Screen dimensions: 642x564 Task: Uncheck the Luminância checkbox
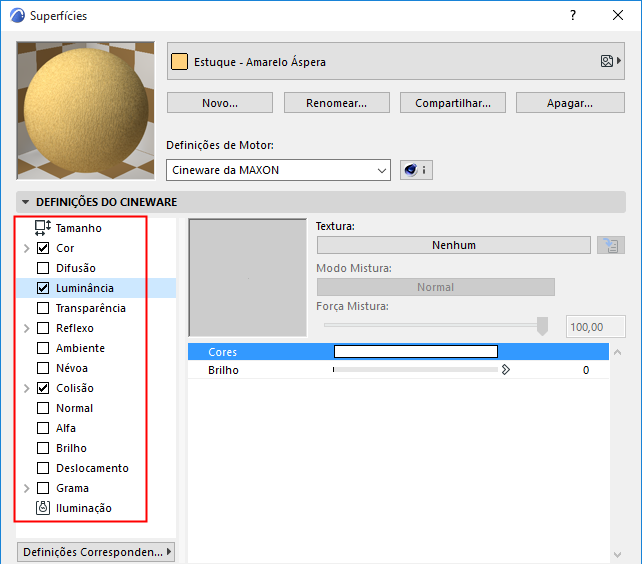coord(43,288)
